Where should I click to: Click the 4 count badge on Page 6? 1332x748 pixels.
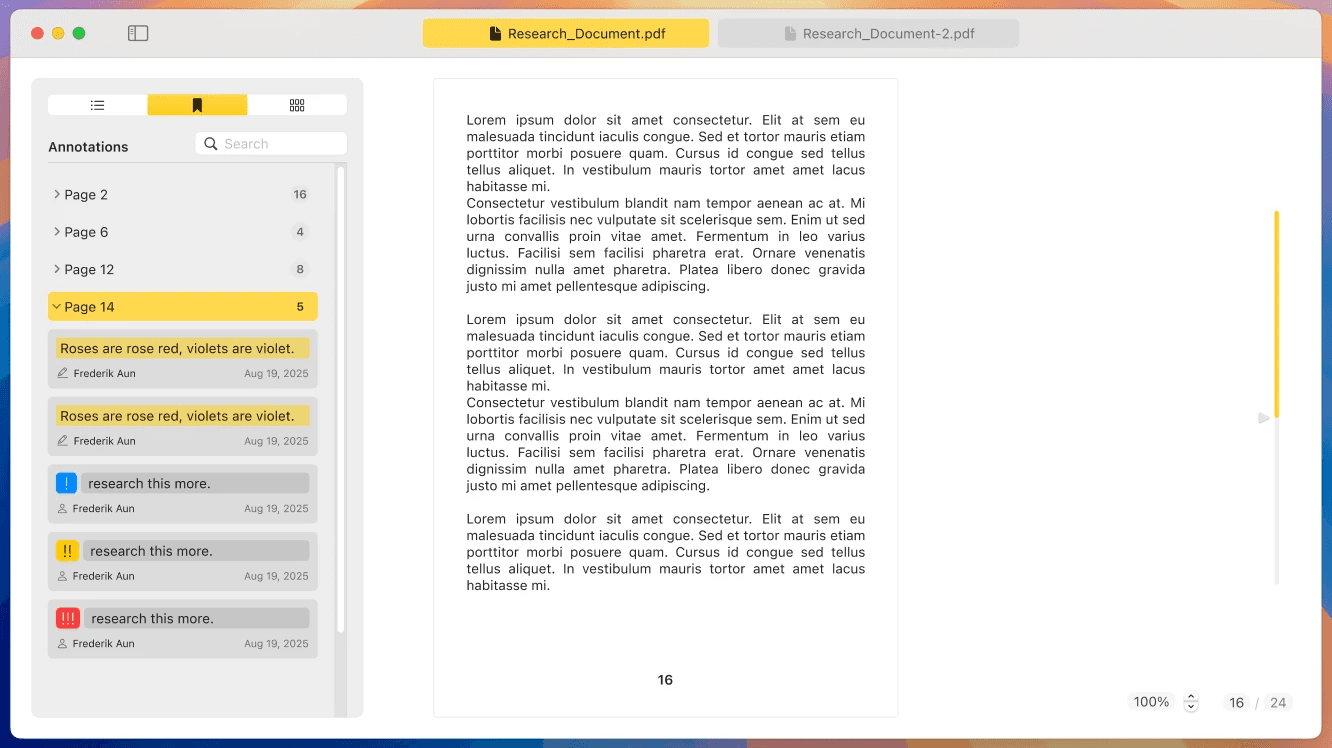point(300,232)
